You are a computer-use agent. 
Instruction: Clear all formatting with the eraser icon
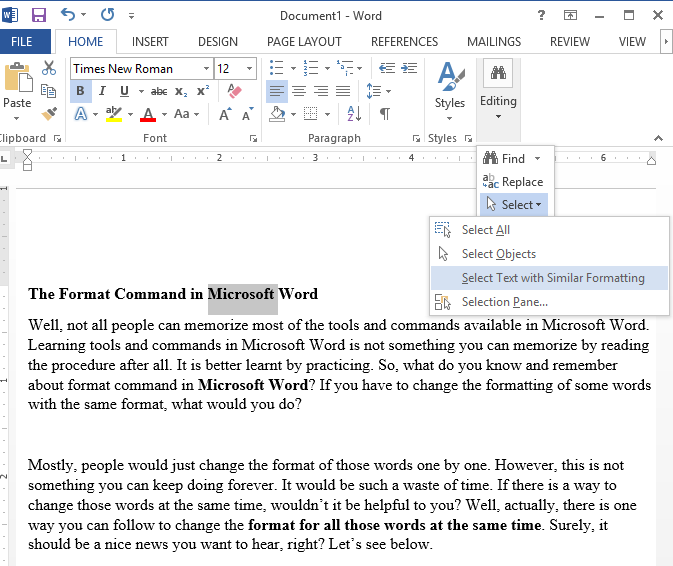tap(234, 91)
